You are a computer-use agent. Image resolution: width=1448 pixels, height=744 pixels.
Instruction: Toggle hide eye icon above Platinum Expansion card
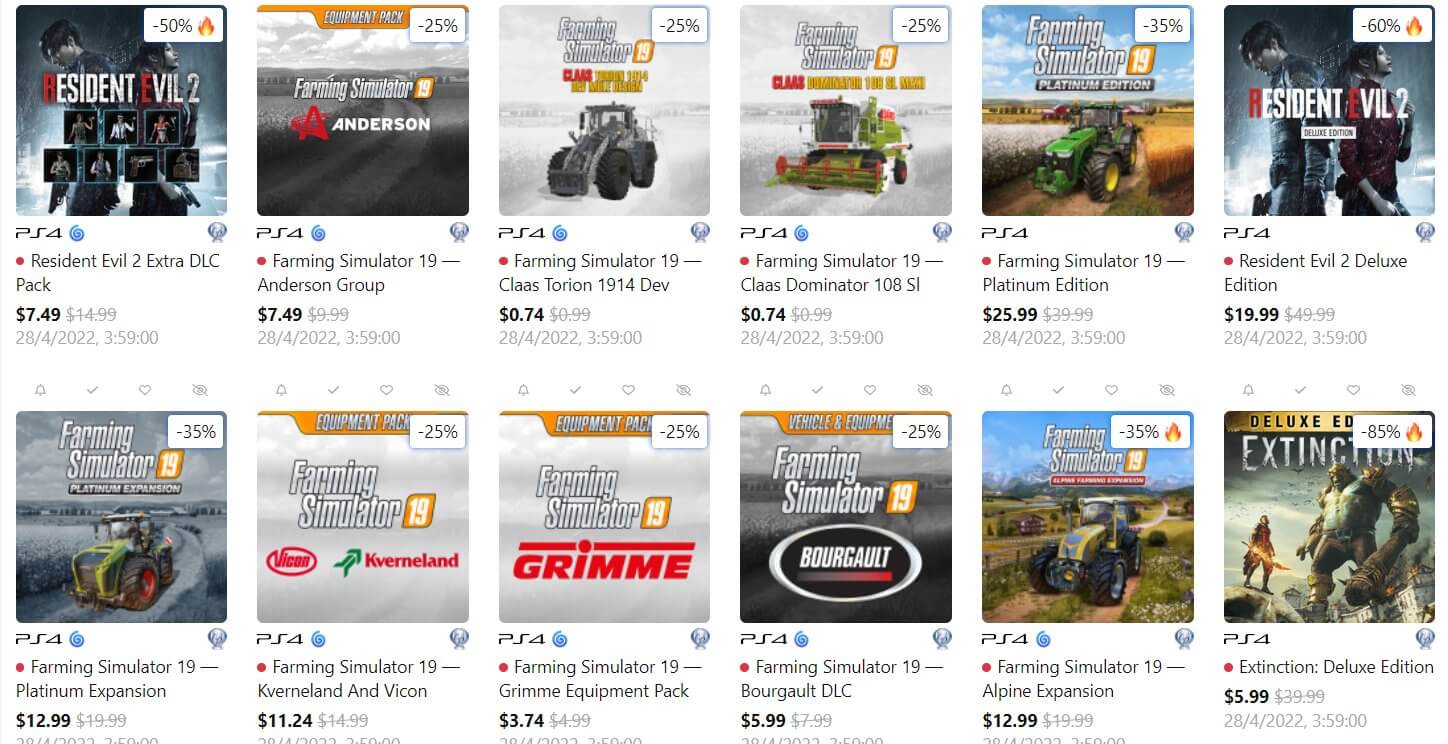[x=200, y=389]
